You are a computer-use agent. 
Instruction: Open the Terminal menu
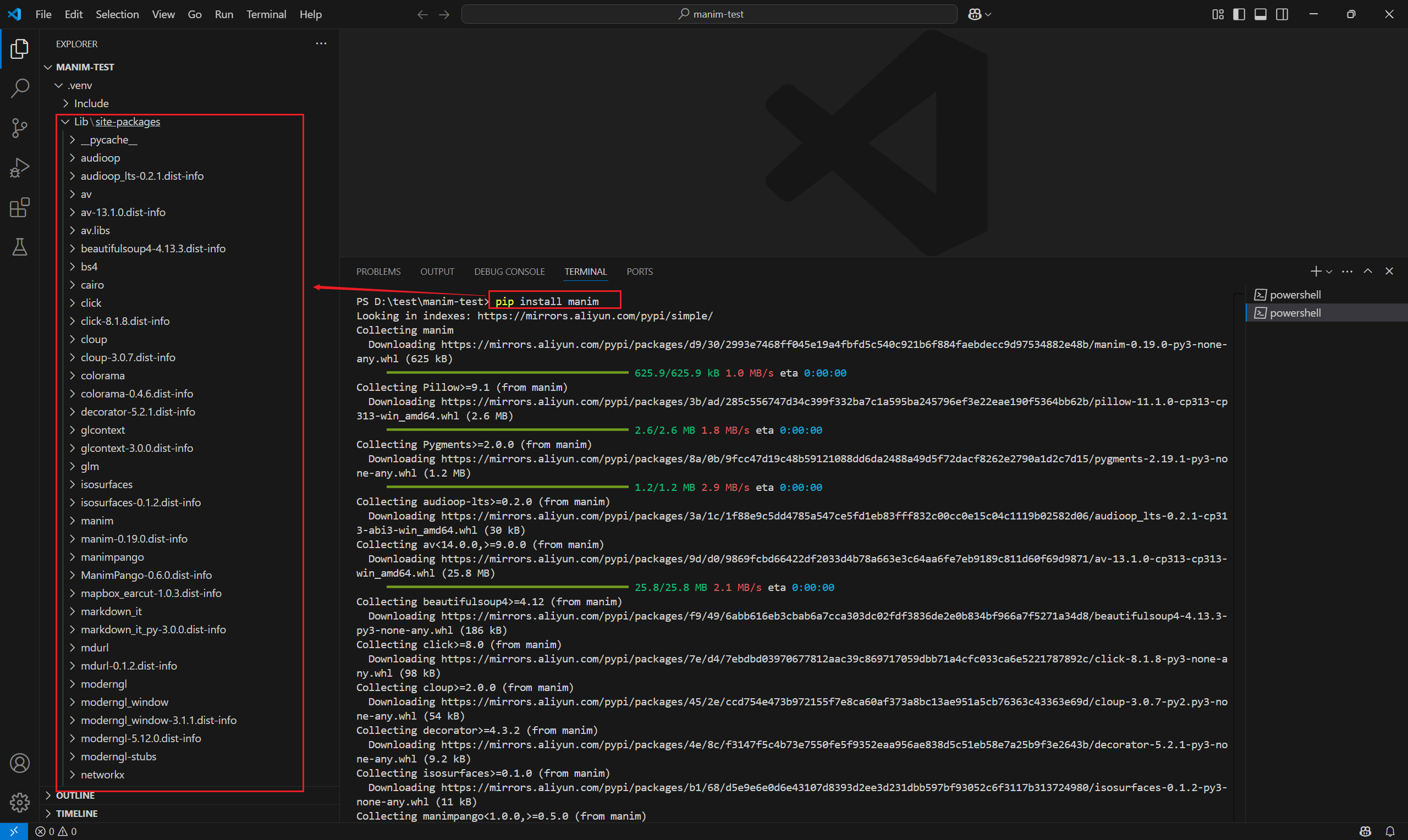(266, 14)
